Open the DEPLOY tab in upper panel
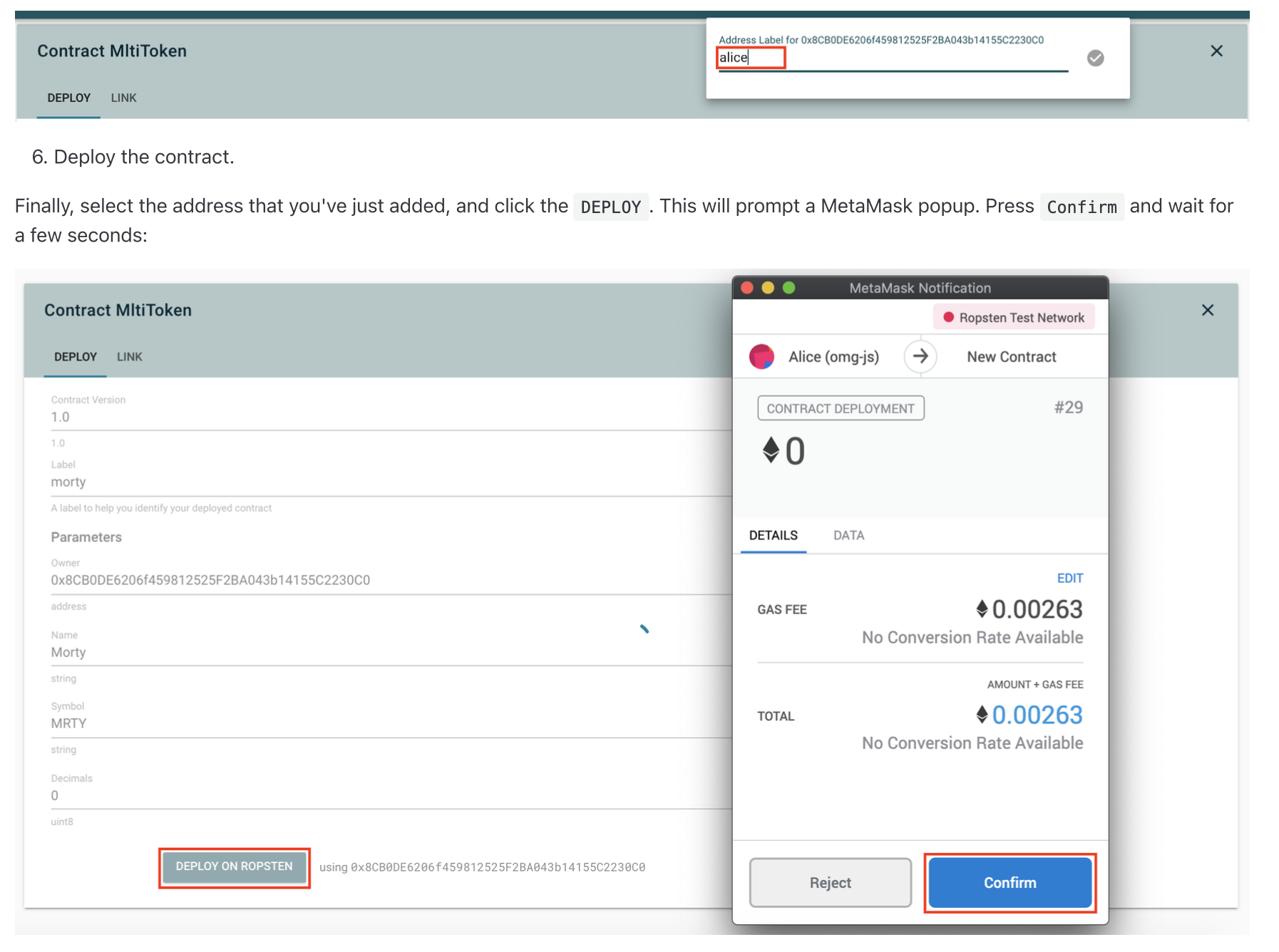This screenshot has width=1279, height=952. coord(68,98)
